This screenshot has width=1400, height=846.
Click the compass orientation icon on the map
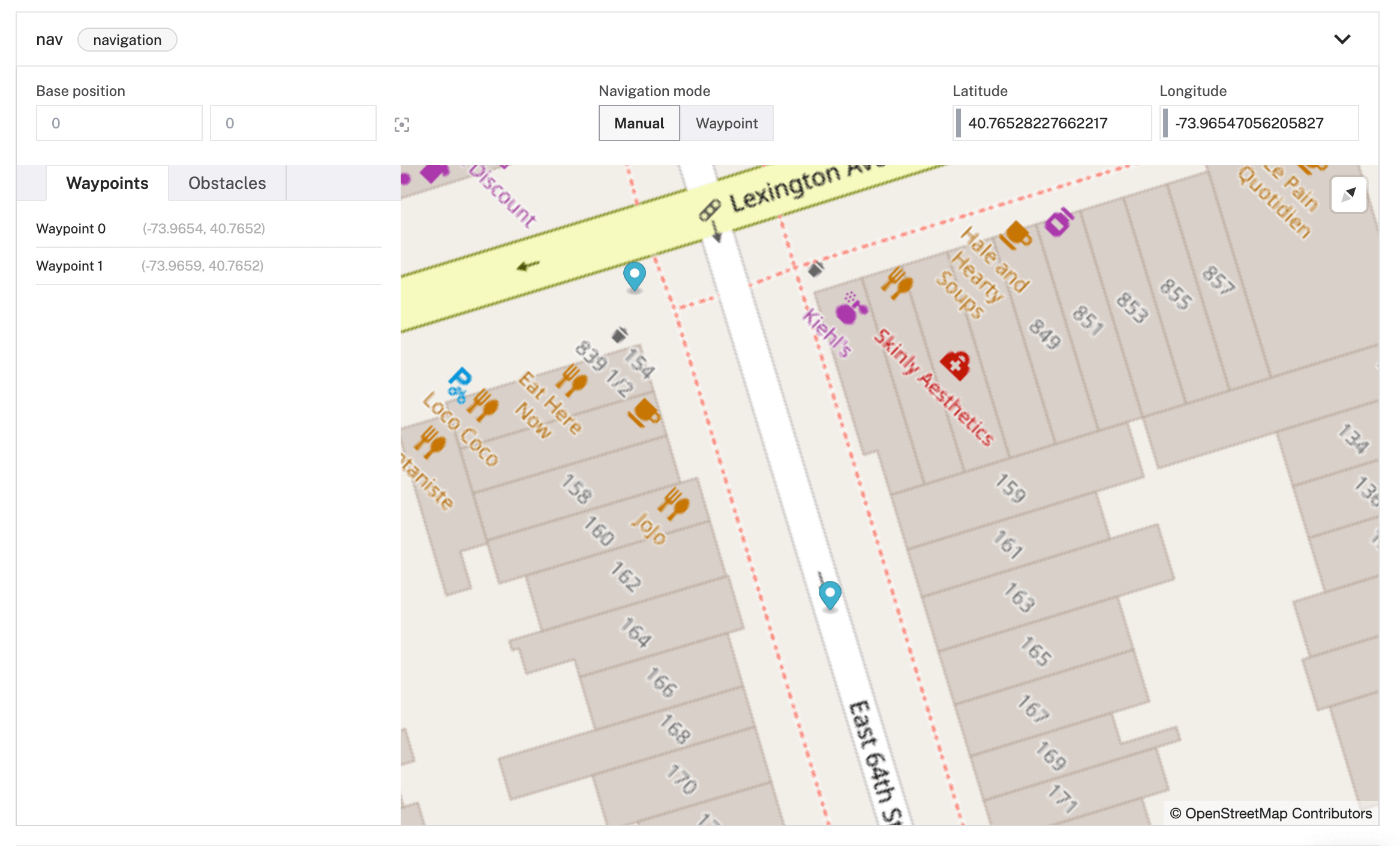tap(1349, 194)
